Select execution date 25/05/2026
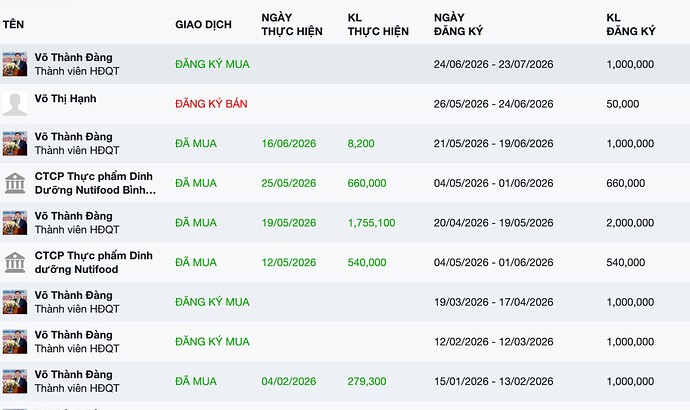The height and width of the screenshot is (410, 690). click(x=289, y=183)
